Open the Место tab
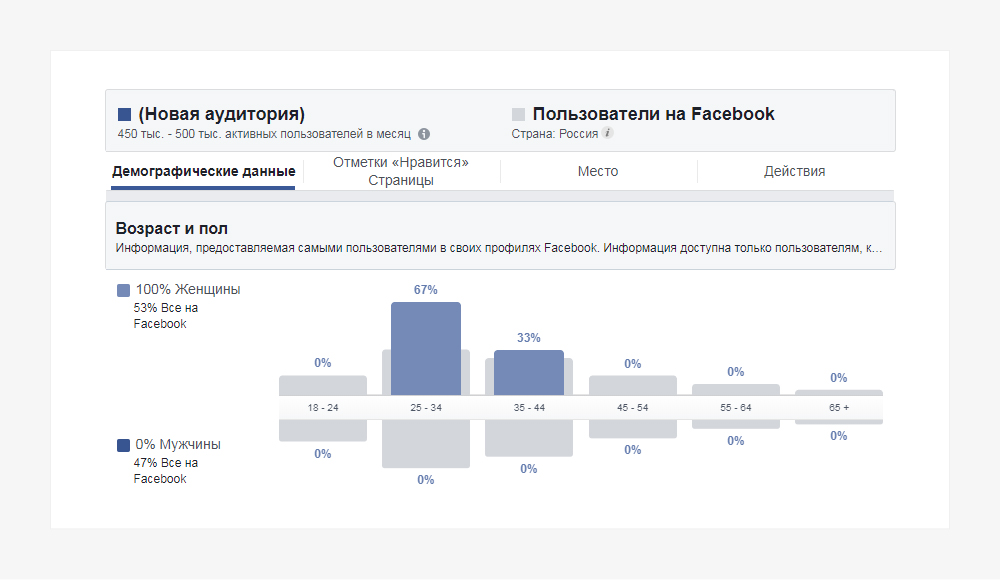Image resolution: width=1000 pixels, height=580 pixels. 598,171
